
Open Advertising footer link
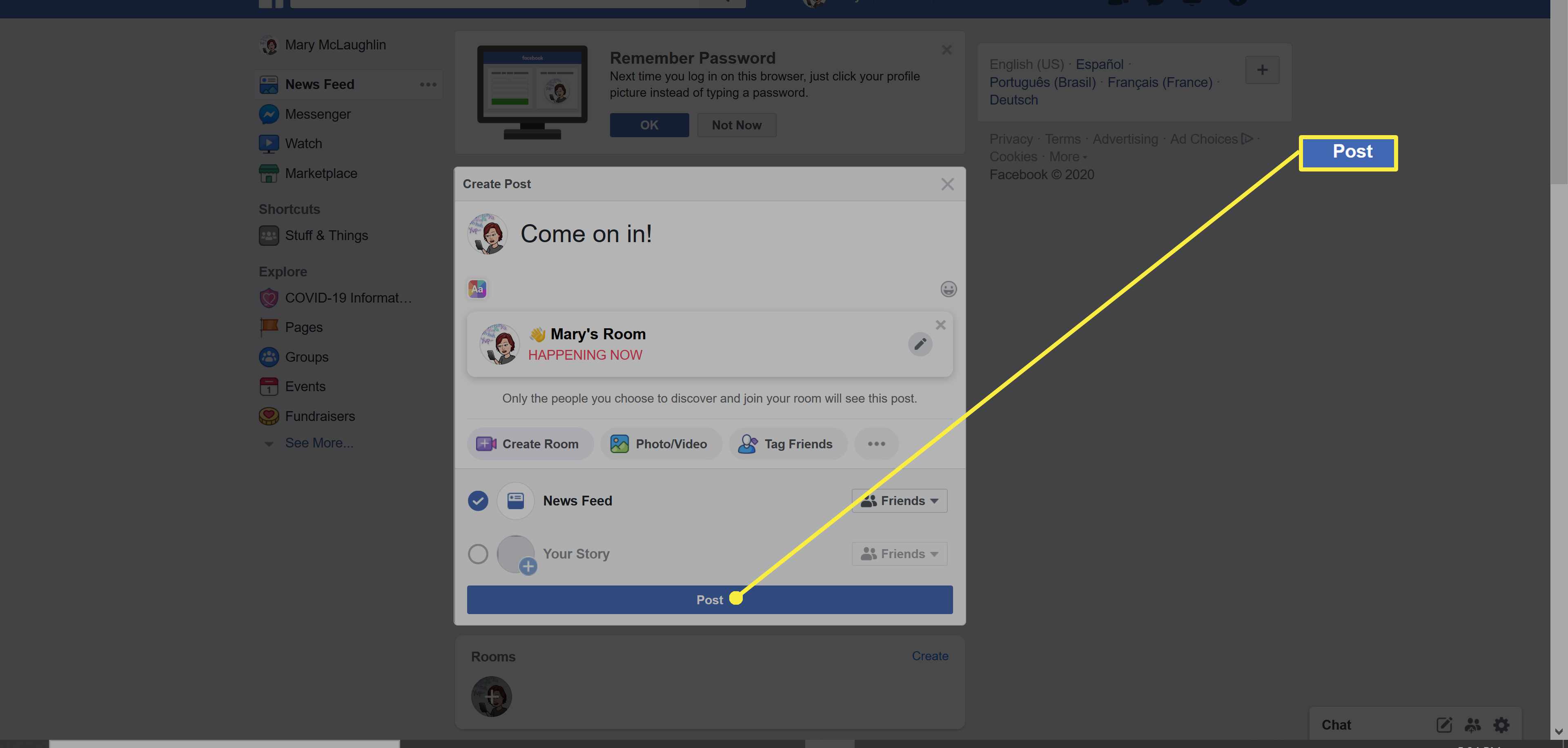1125,139
